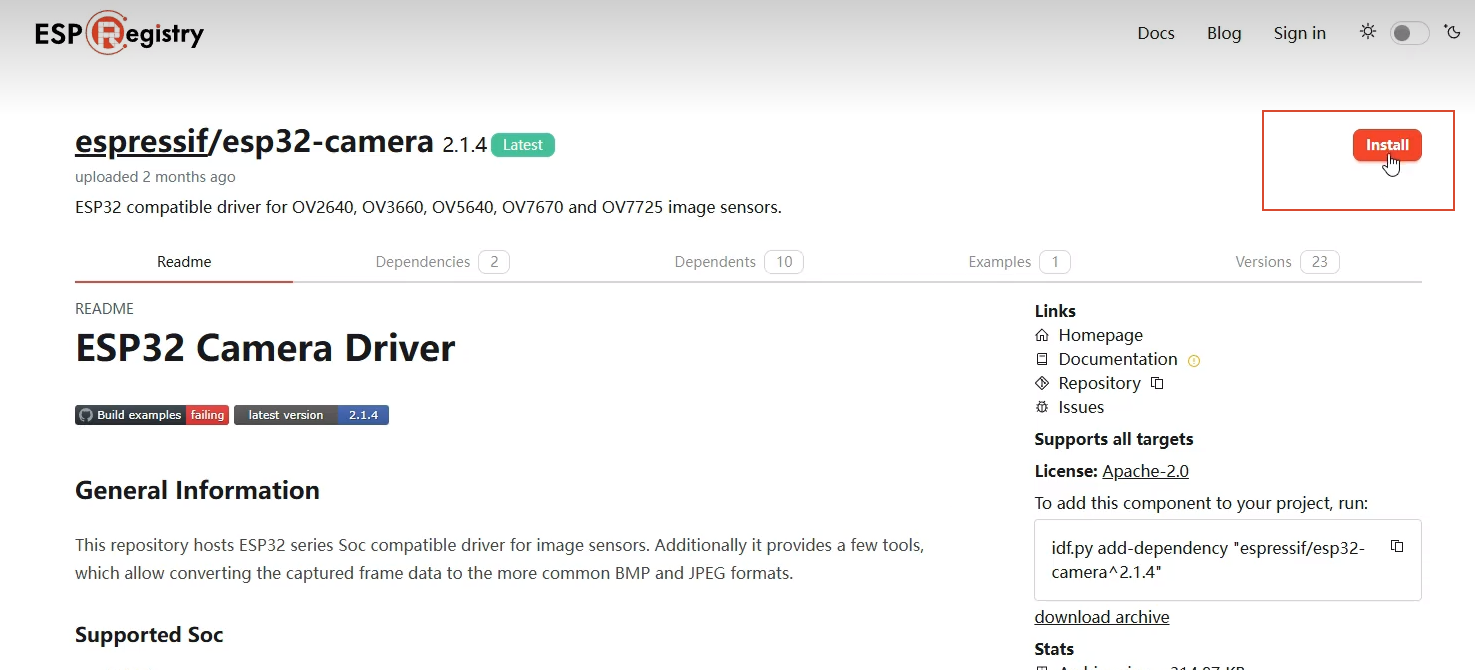This screenshot has width=1475, height=670.
Task: Select the Readme tab
Action: click(184, 262)
